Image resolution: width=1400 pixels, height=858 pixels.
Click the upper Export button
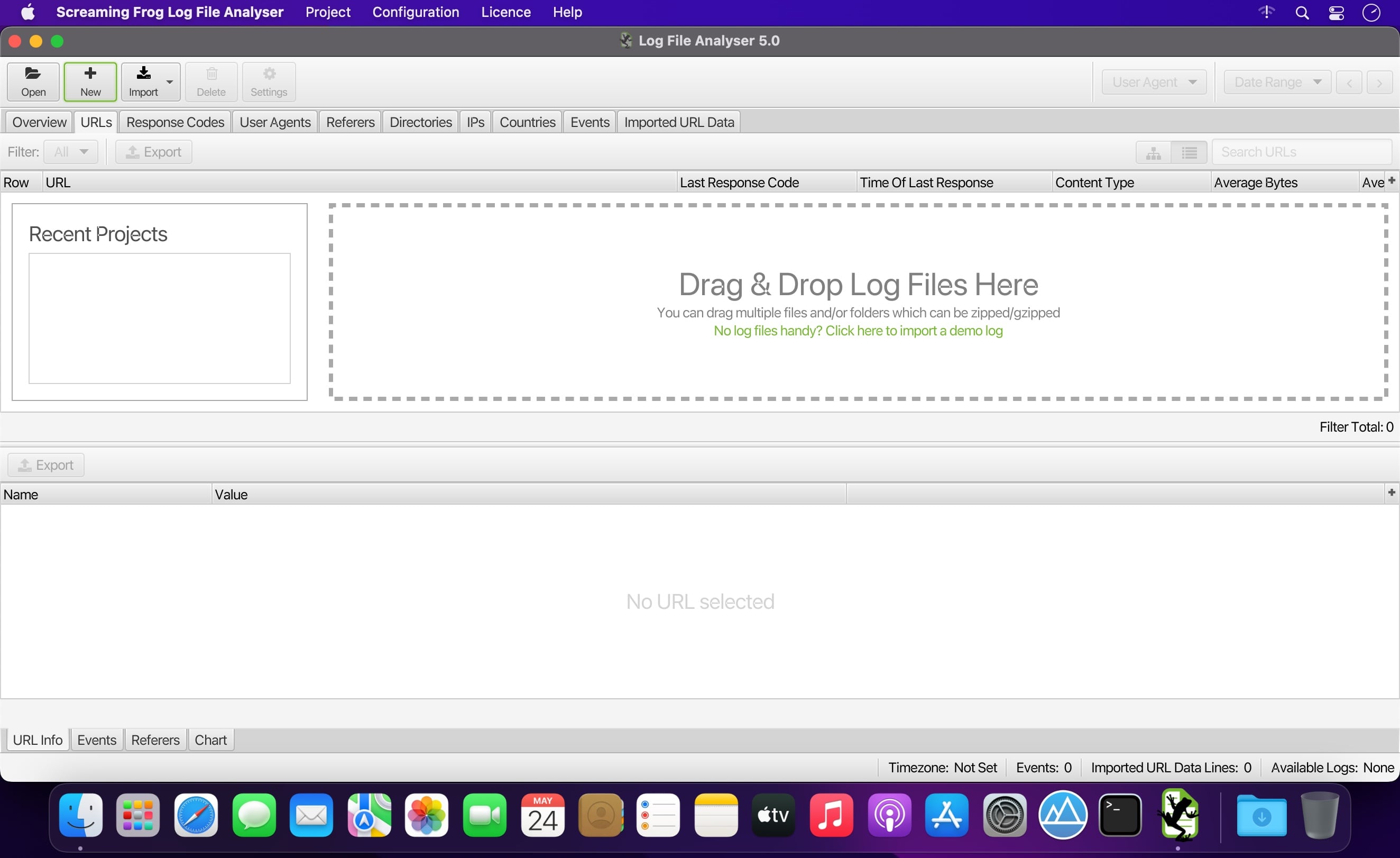[153, 152]
